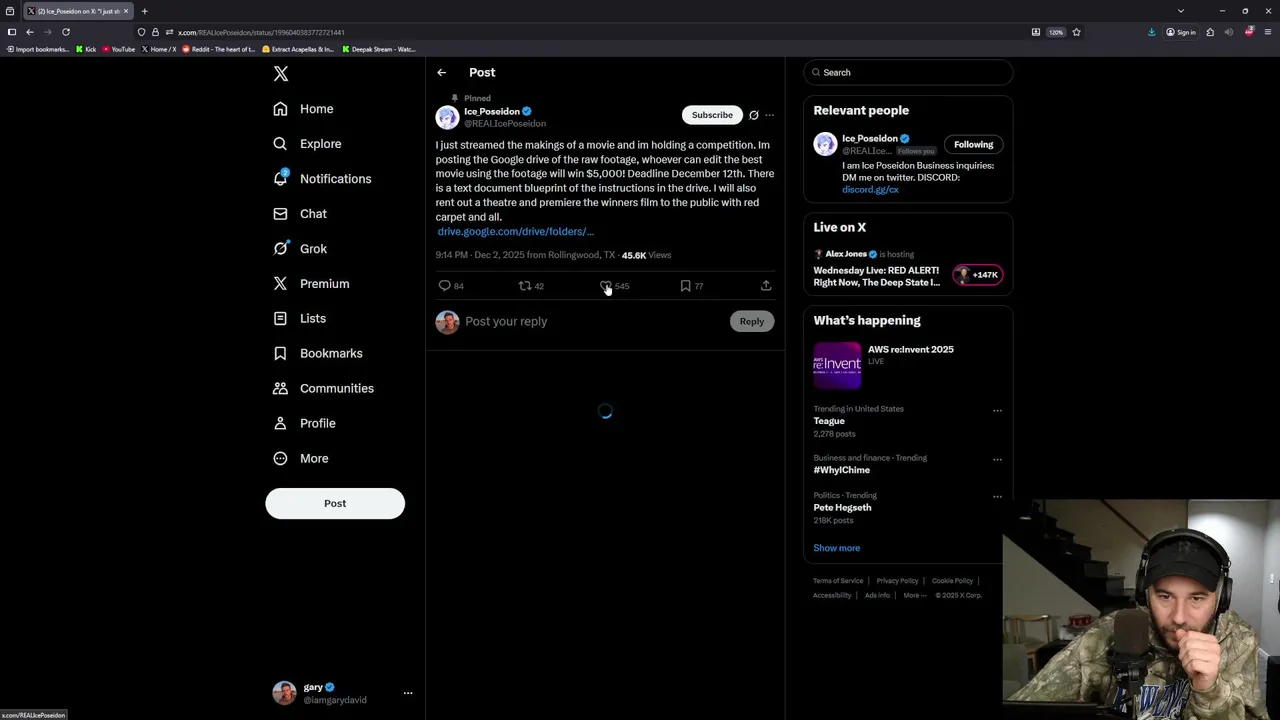Open Notifications in sidebar

[x=322, y=179]
